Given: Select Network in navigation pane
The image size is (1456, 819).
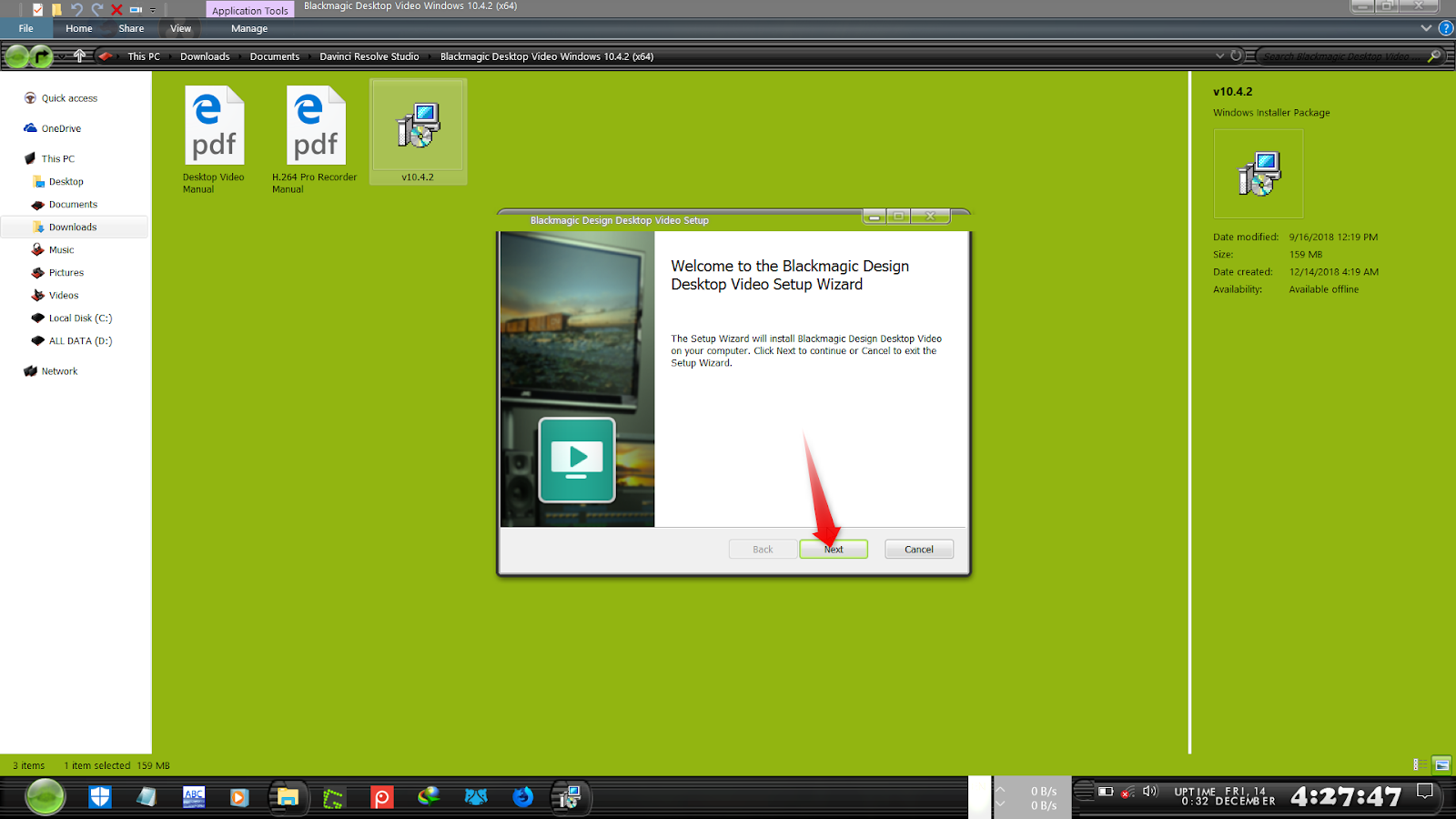Looking at the screenshot, I should pyautogui.click(x=59, y=371).
